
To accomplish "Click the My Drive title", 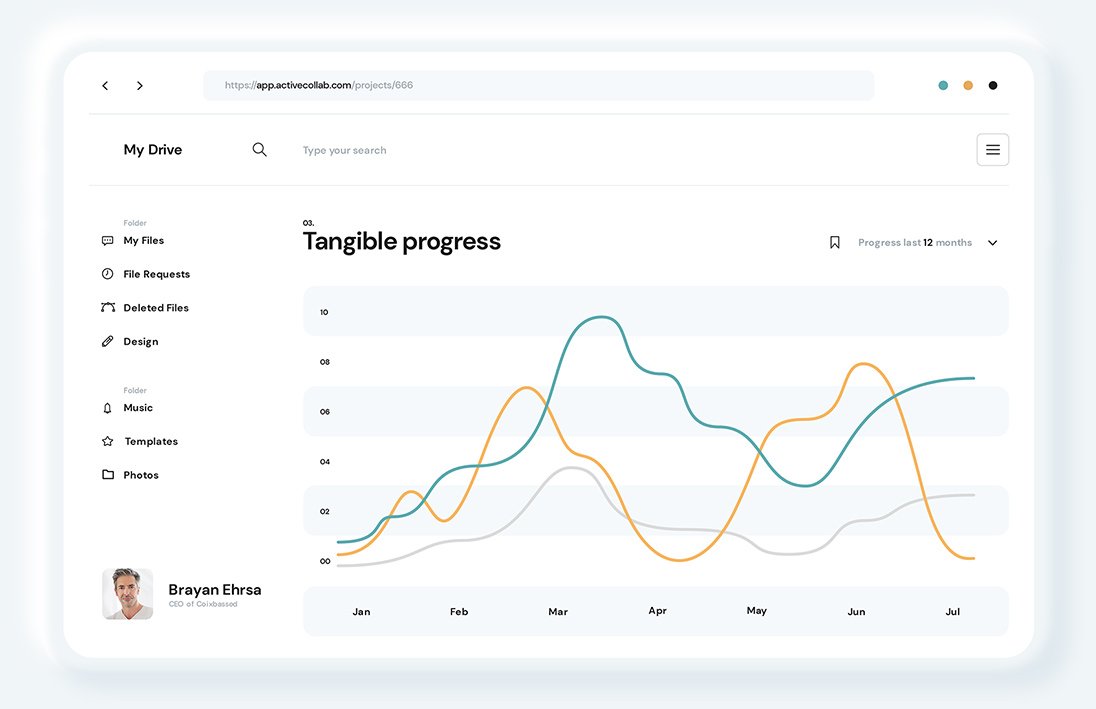I will point(153,150).
